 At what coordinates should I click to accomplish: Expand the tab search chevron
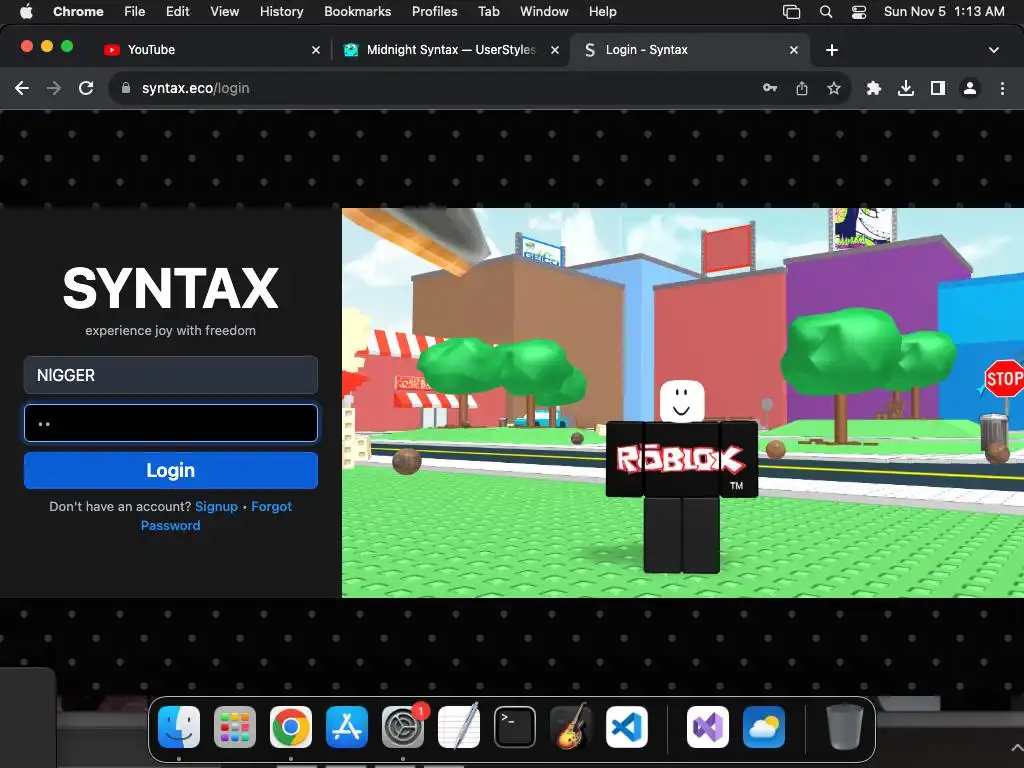click(994, 50)
